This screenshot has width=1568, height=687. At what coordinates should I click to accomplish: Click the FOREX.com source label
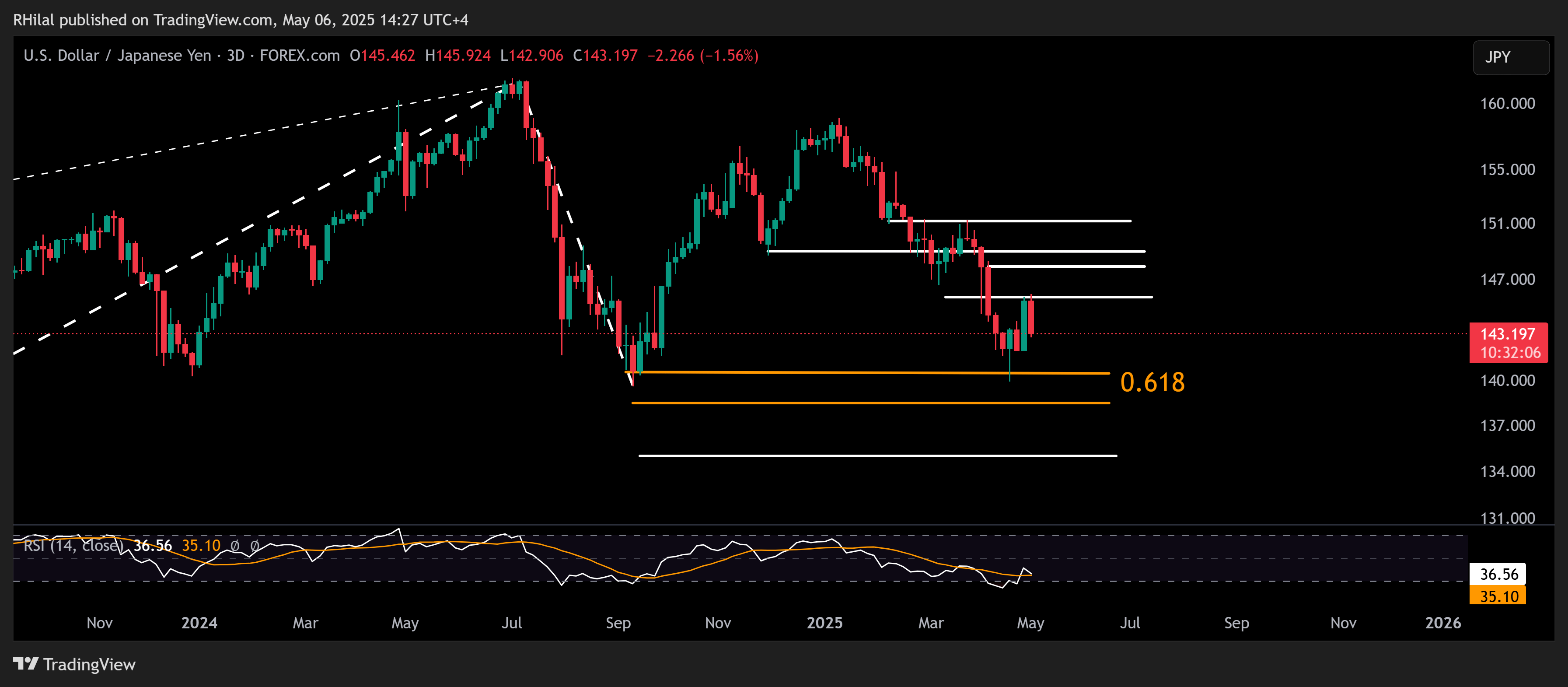300,56
